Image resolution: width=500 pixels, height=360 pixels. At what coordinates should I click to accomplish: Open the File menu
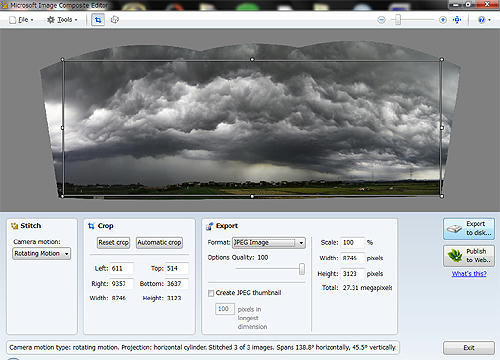pos(22,20)
